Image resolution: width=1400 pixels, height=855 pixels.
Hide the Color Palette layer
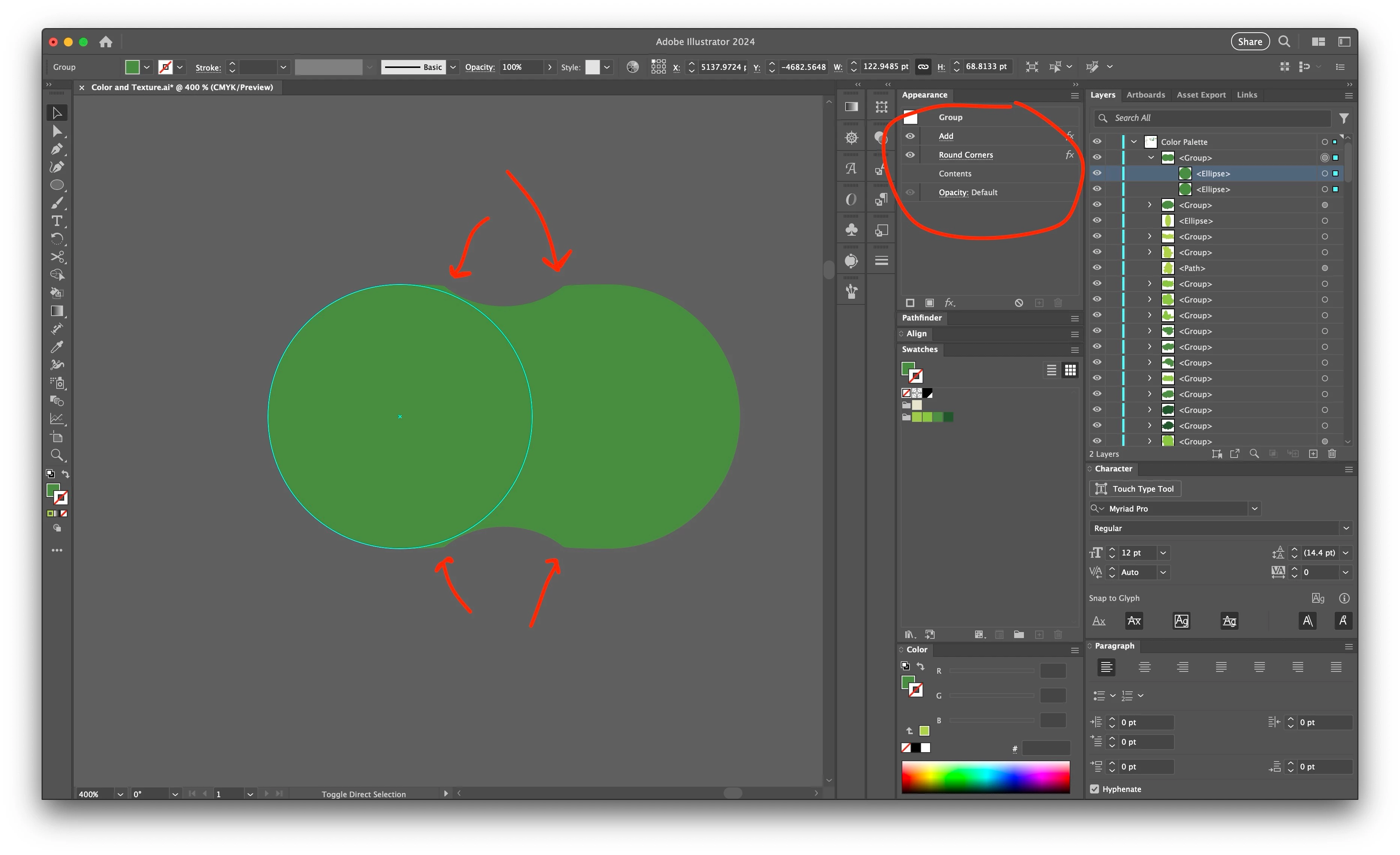coord(1097,141)
